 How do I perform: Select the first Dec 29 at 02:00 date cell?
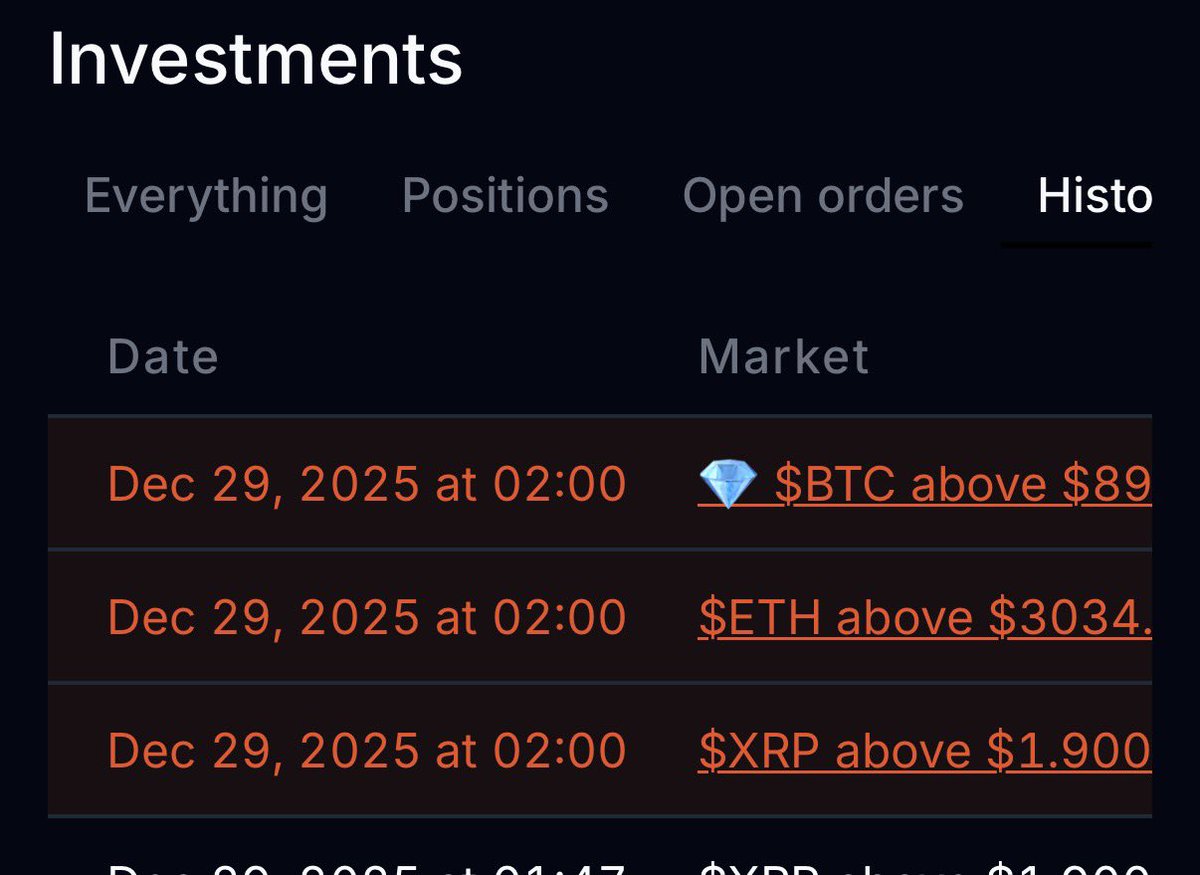[368, 483]
